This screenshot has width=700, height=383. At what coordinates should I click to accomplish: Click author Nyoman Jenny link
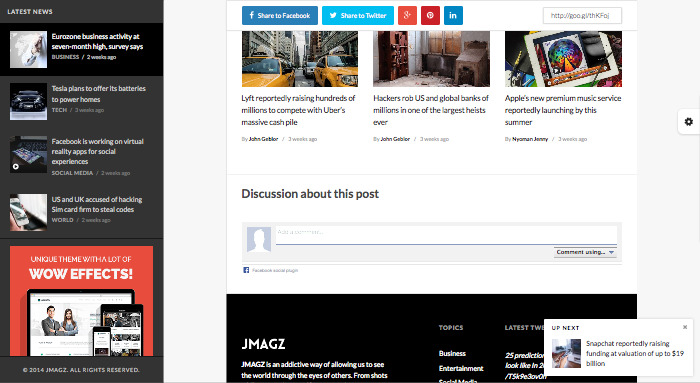(530, 139)
